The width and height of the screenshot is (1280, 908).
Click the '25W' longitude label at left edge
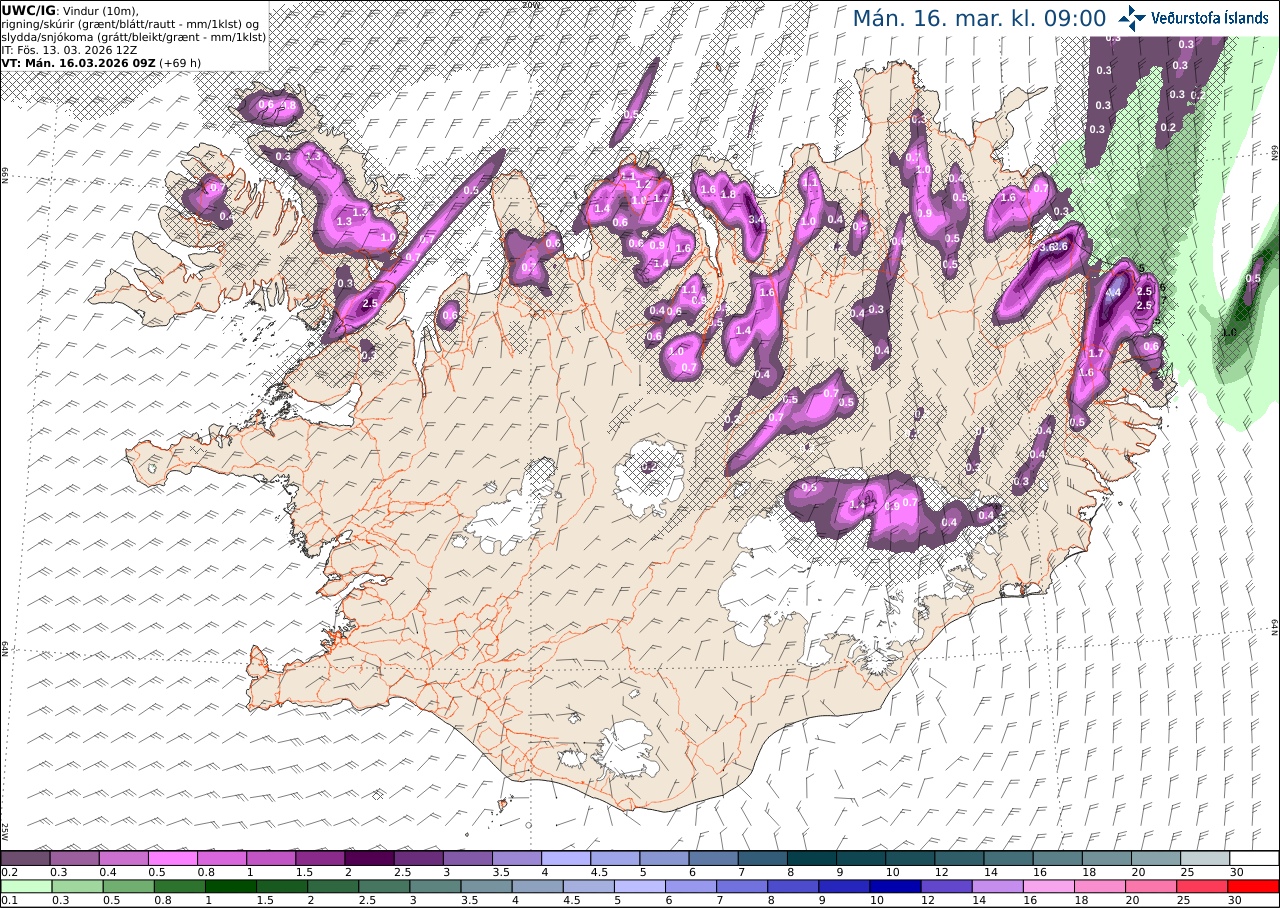point(5,830)
